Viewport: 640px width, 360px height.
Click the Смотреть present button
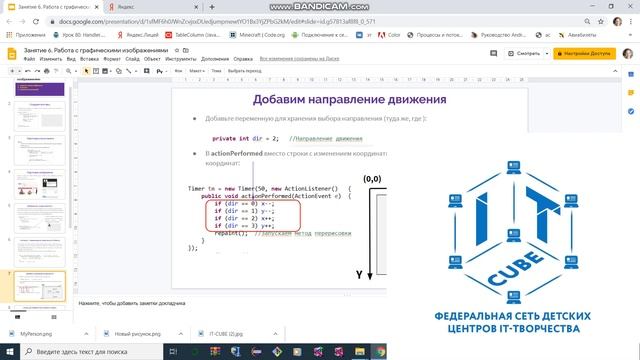tap(524, 53)
